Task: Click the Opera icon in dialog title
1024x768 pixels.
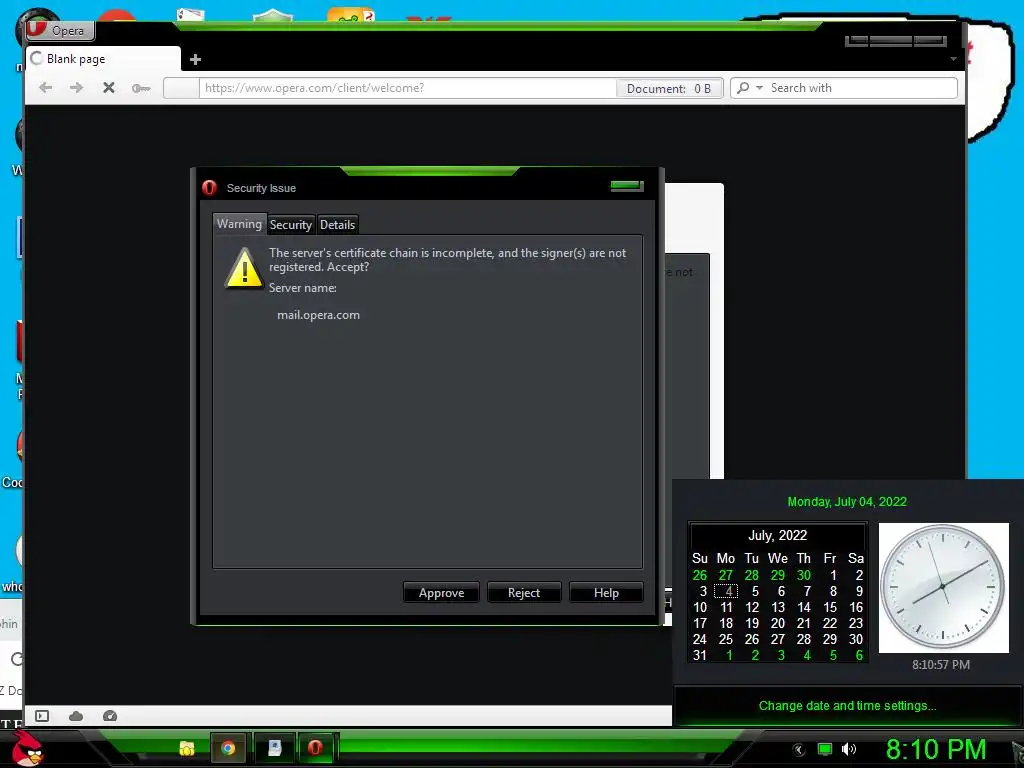Action: point(209,187)
